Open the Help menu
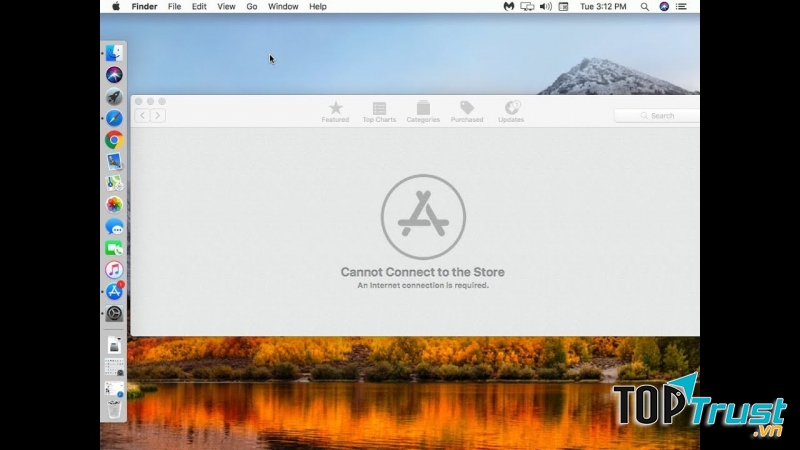Image resolution: width=800 pixels, height=450 pixels. [317, 7]
